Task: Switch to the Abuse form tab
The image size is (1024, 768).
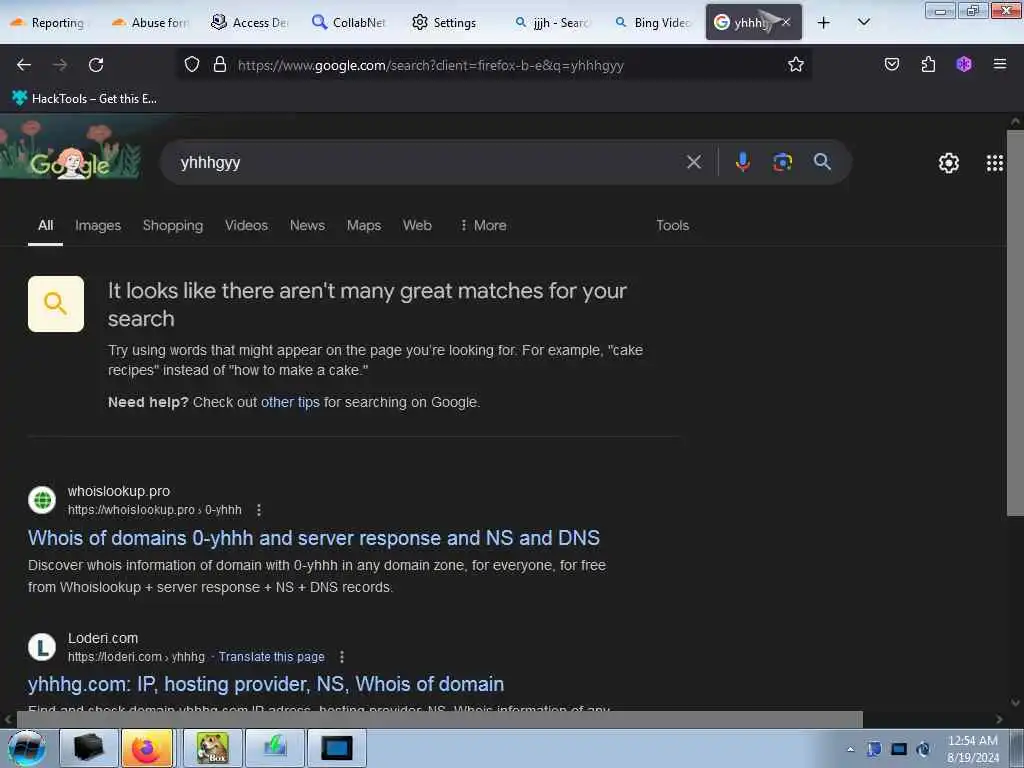Action: click(151, 23)
